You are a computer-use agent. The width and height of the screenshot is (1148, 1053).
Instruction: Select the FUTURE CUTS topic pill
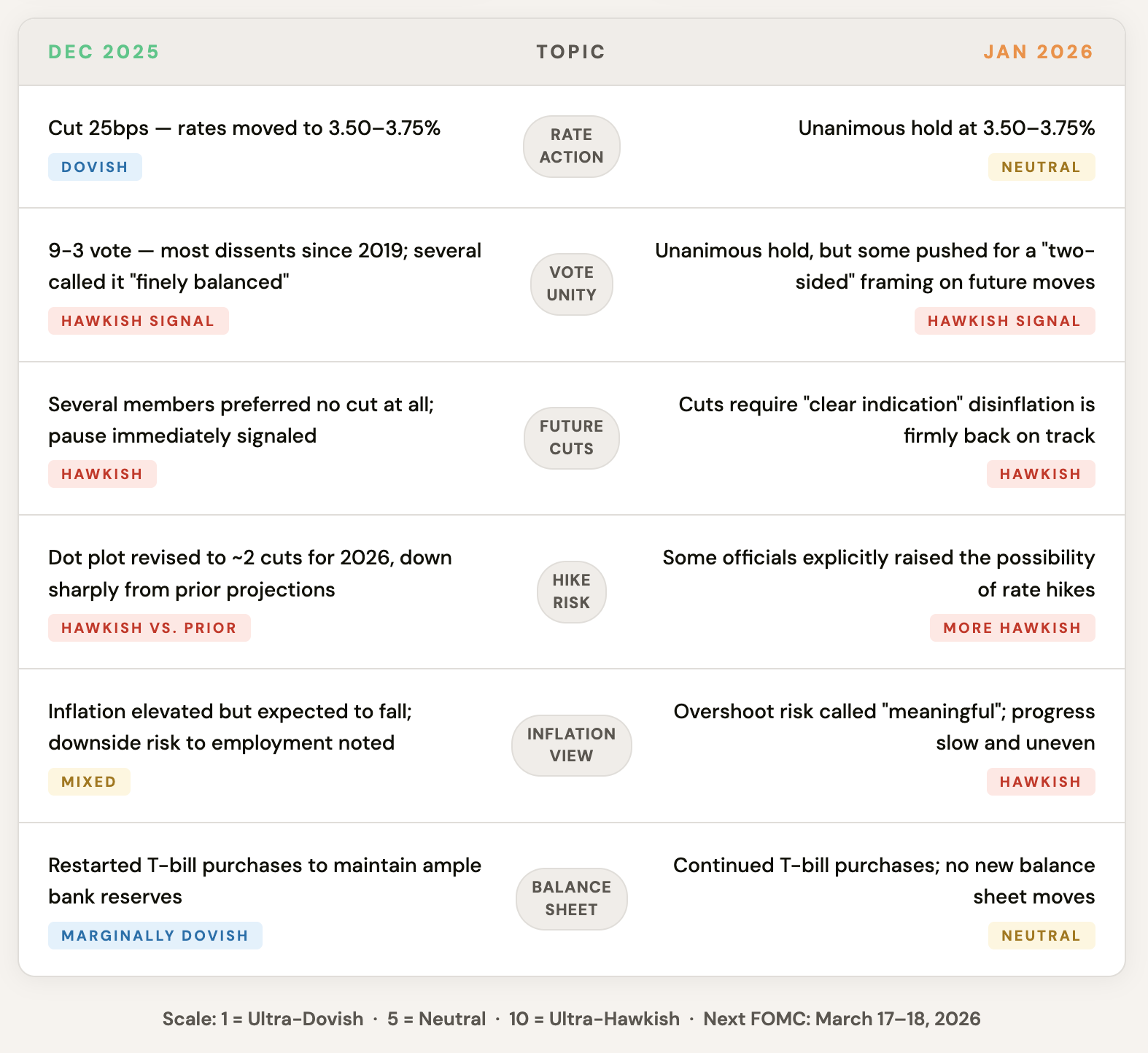tap(571, 438)
